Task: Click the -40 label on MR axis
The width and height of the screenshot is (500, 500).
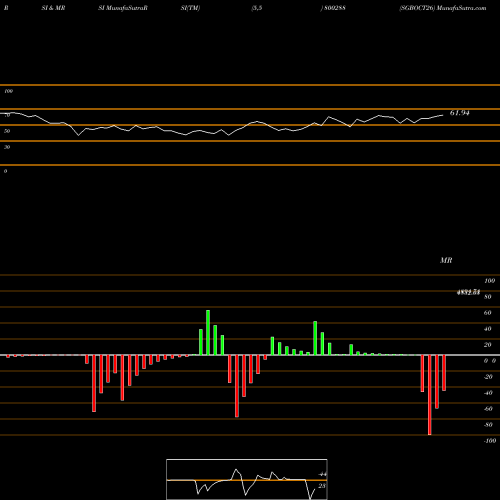Action: pos(488,393)
